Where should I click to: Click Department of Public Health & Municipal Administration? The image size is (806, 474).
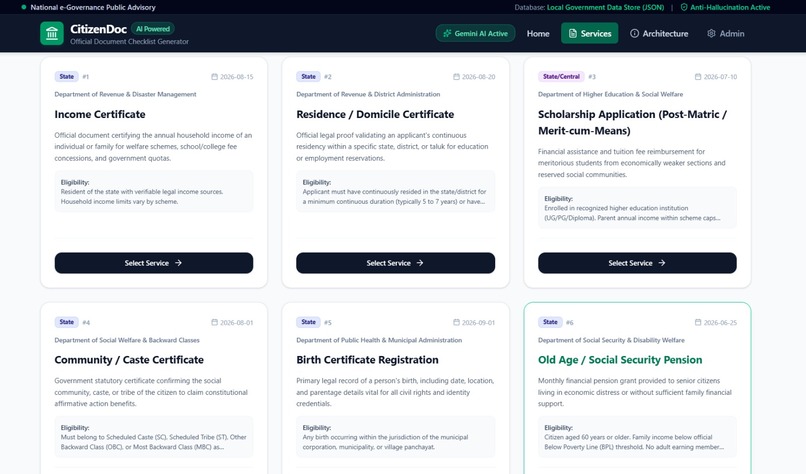tap(379, 340)
